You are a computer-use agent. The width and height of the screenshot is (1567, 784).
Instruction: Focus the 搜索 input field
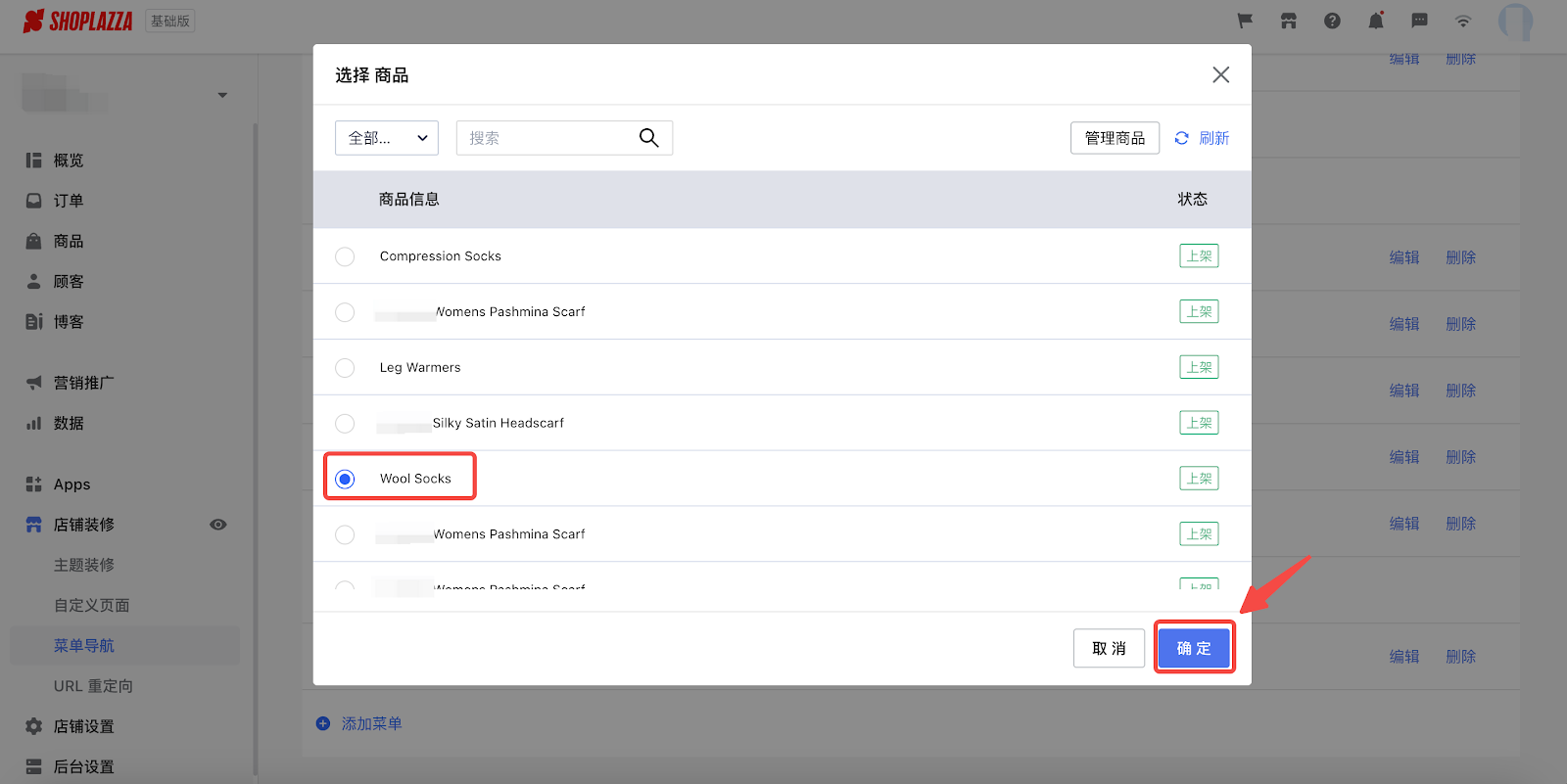[x=564, y=138]
